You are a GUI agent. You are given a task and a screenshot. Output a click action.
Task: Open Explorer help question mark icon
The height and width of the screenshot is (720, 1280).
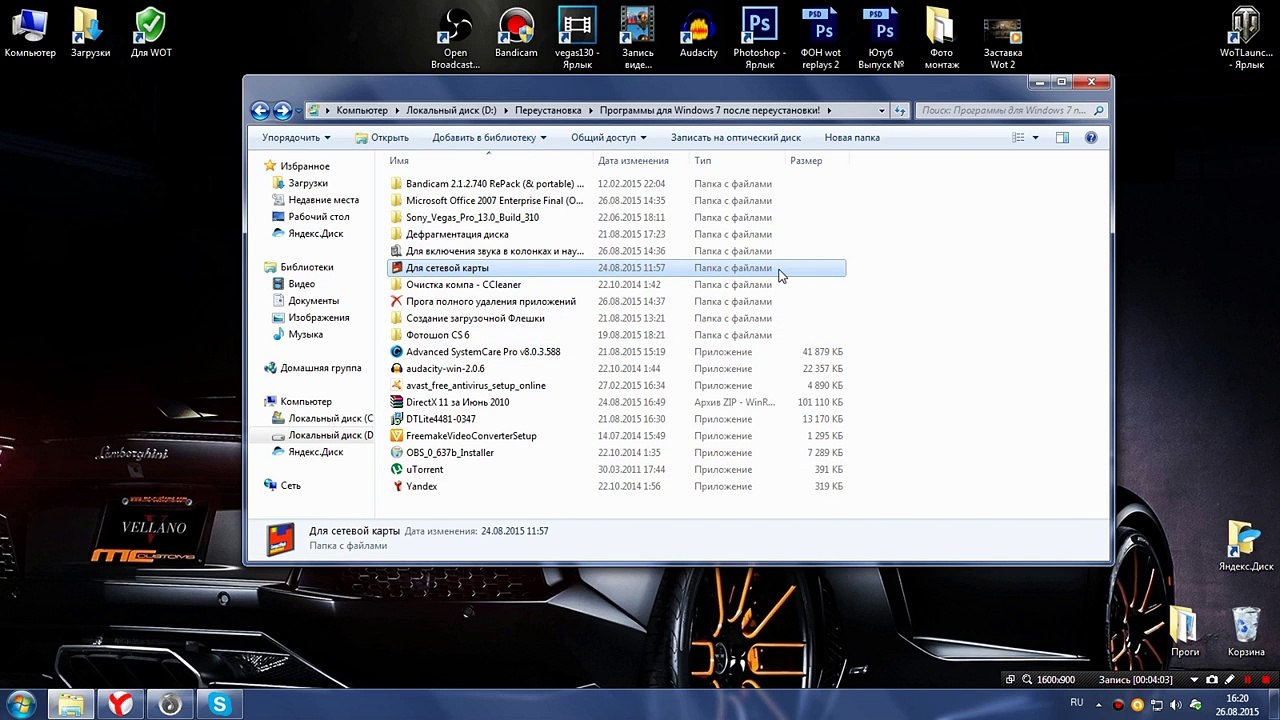[x=1091, y=138]
